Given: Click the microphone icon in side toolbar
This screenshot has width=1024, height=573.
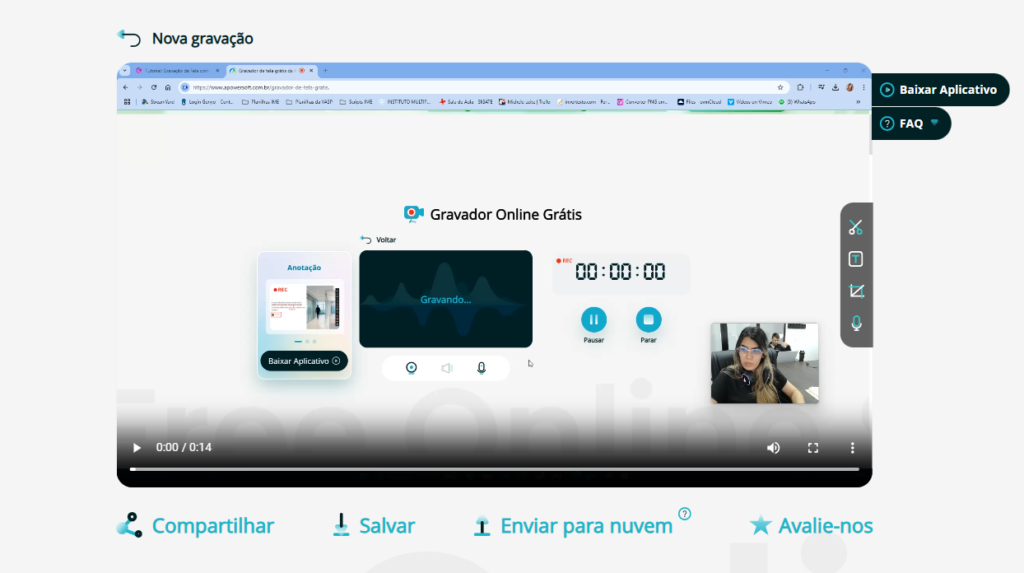Looking at the screenshot, I should point(856,323).
